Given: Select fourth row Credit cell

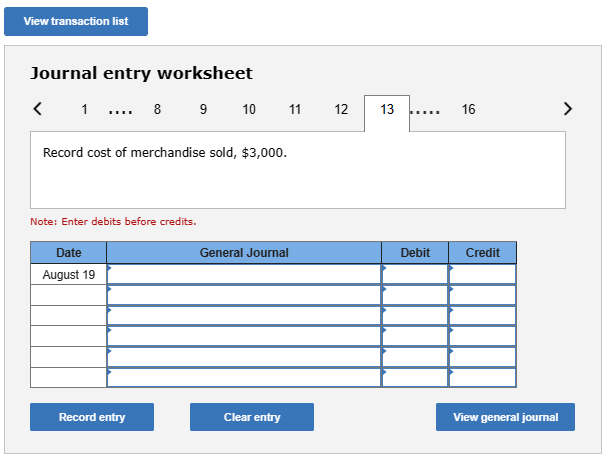Looking at the screenshot, I should coord(482,336).
